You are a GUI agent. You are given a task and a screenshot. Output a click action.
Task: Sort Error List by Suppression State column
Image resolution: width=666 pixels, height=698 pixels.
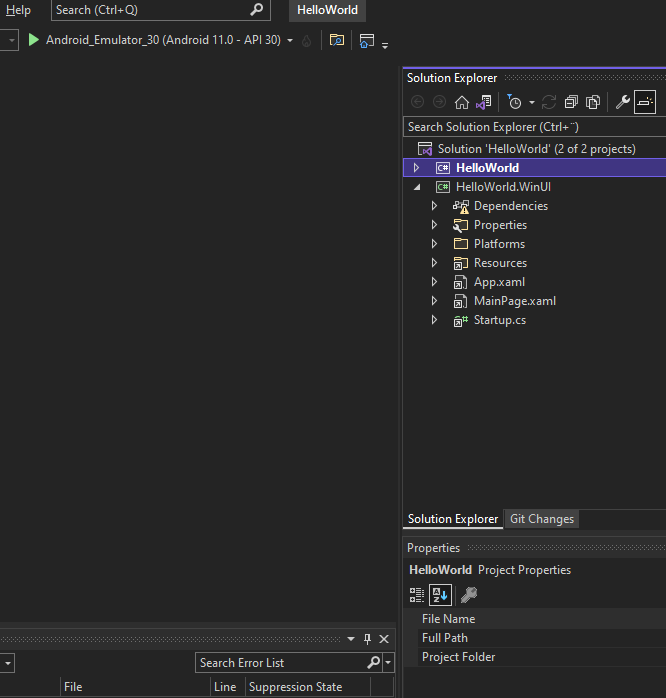coord(295,687)
